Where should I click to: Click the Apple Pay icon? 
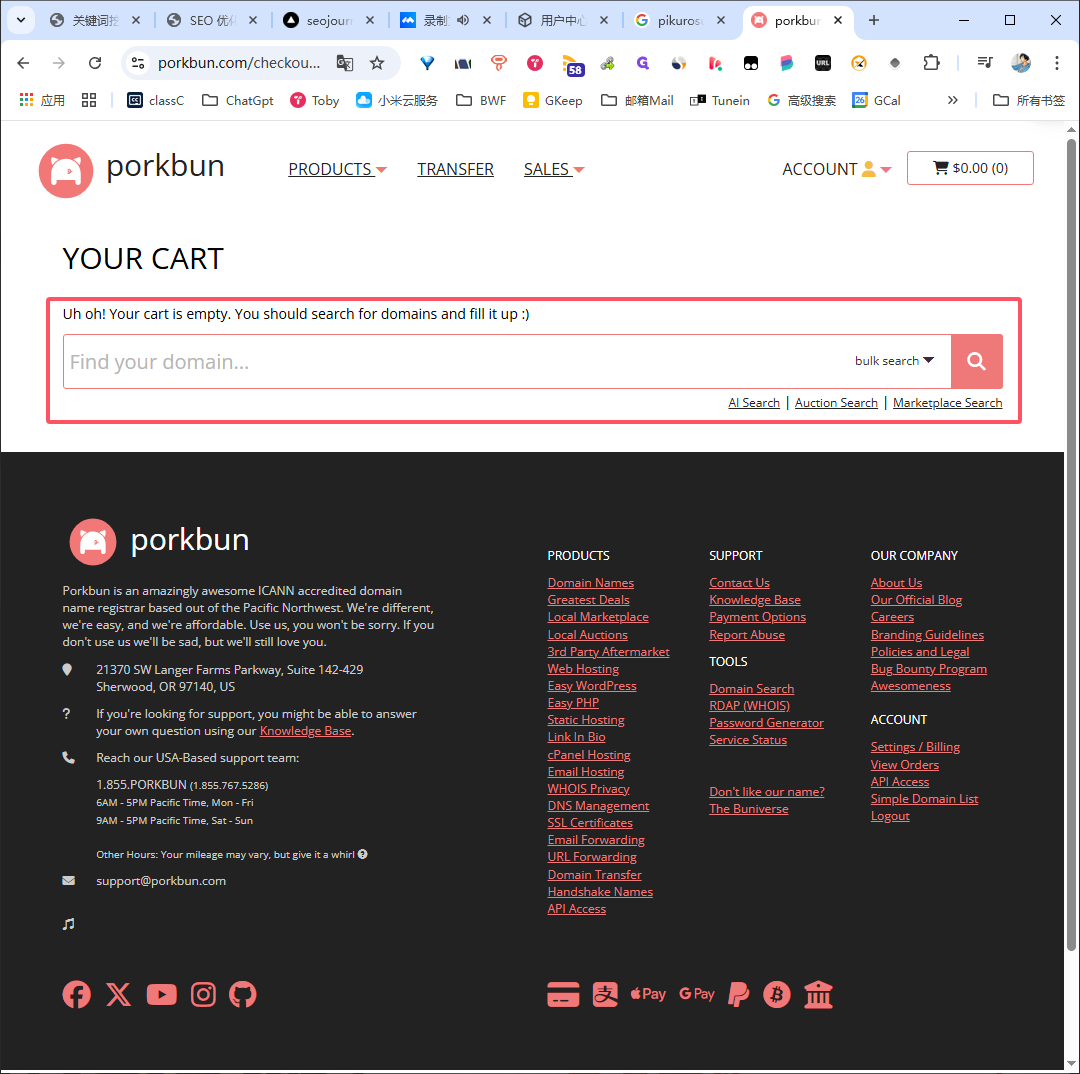tap(648, 994)
